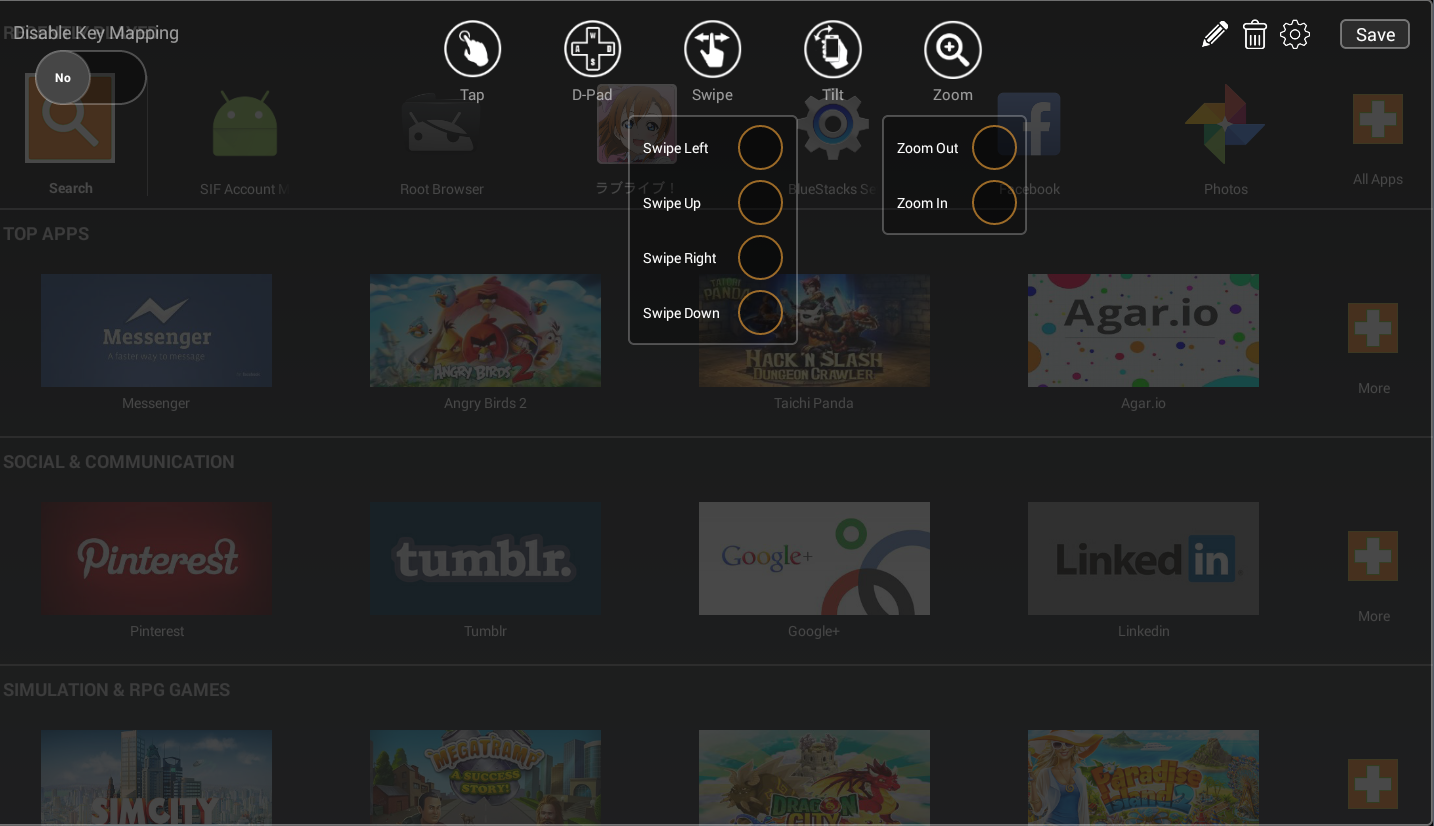Open the Linkedin app thumbnail
The width and height of the screenshot is (1434, 826).
(1143, 558)
